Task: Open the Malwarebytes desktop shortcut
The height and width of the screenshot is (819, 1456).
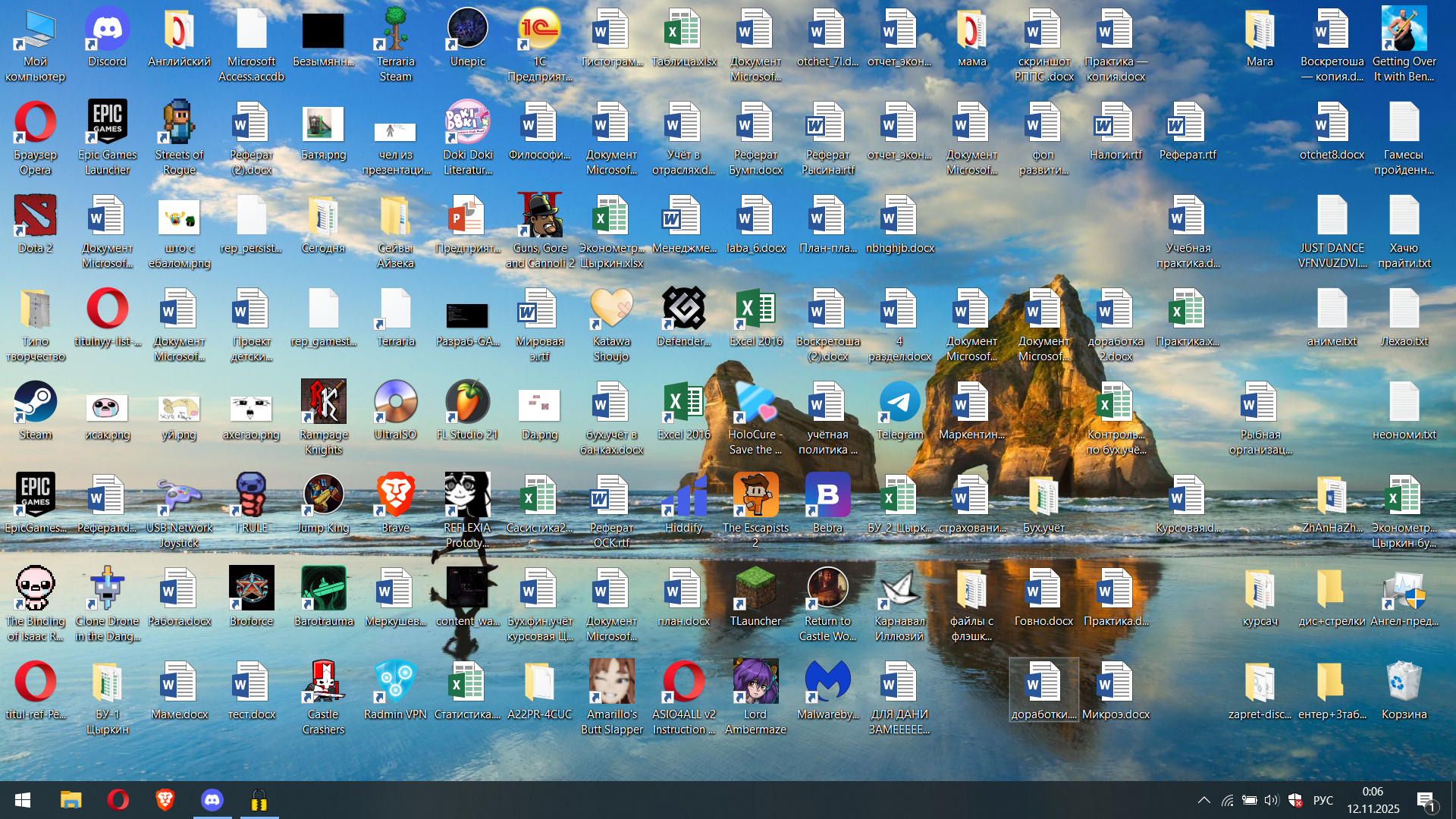Action: tap(828, 691)
